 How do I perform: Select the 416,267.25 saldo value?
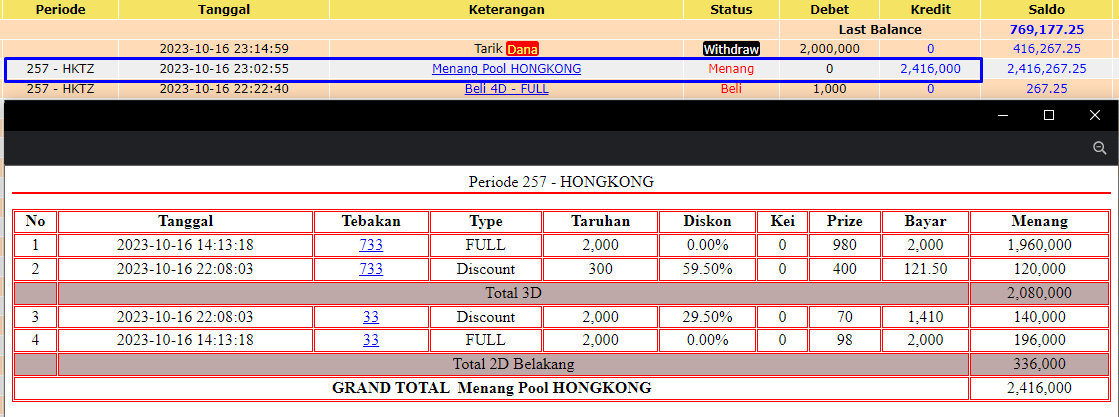(x=1047, y=49)
